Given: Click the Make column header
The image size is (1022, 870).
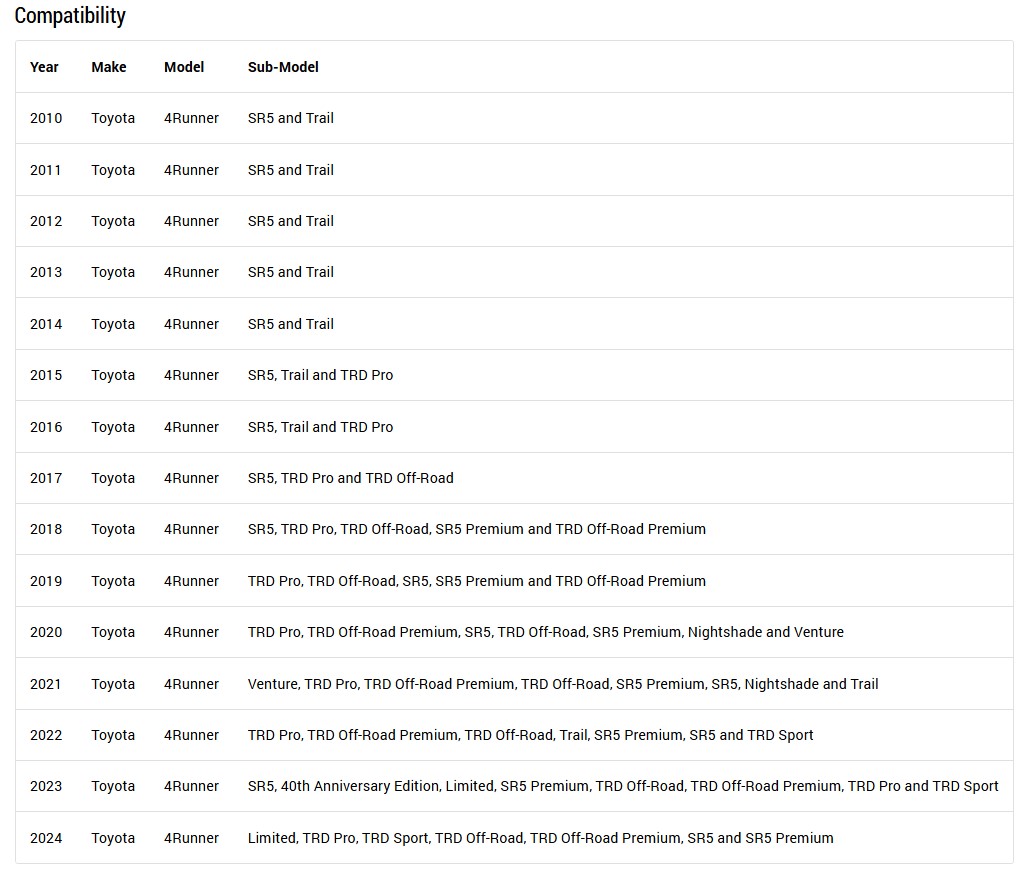Looking at the screenshot, I should (x=109, y=67).
